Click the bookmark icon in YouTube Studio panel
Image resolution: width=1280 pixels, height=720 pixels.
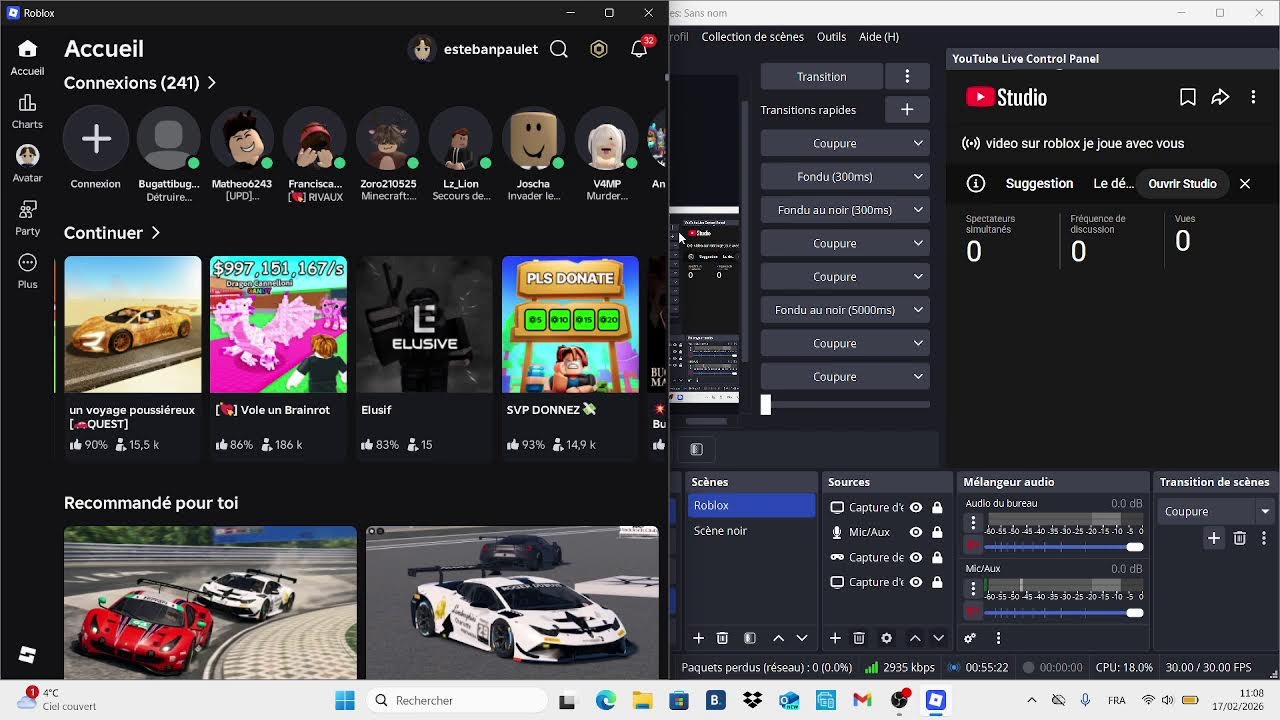point(1187,97)
